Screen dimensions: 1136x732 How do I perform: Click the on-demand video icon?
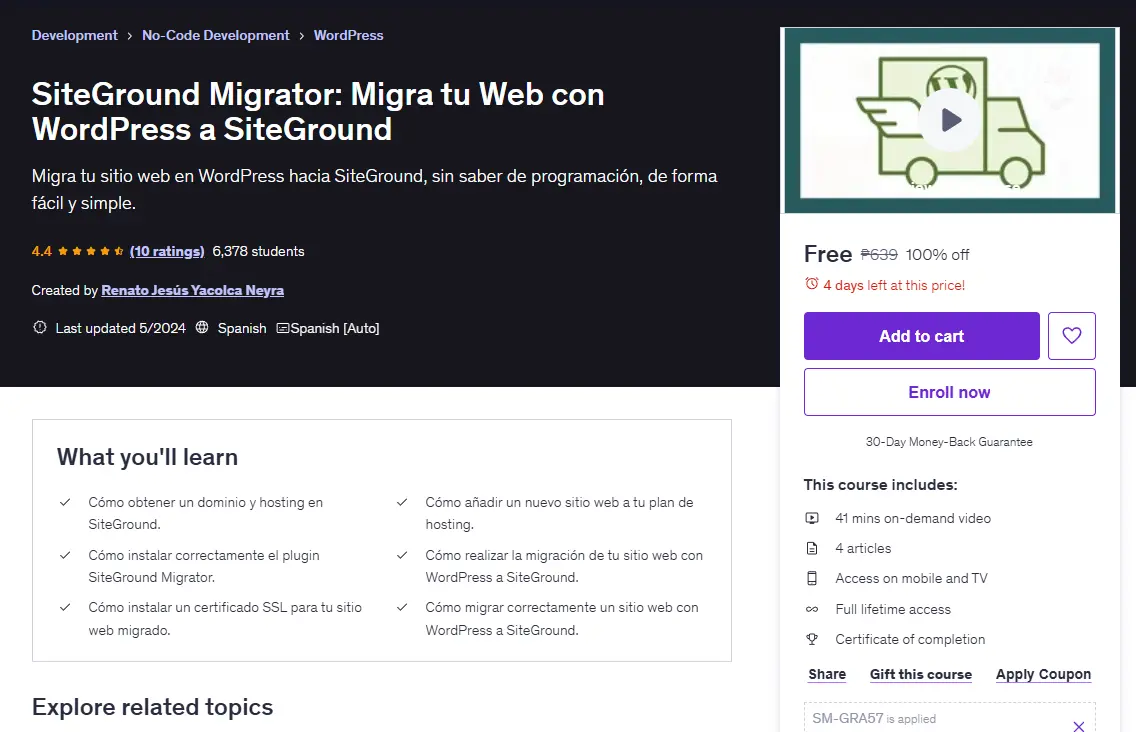click(x=812, y=518)
